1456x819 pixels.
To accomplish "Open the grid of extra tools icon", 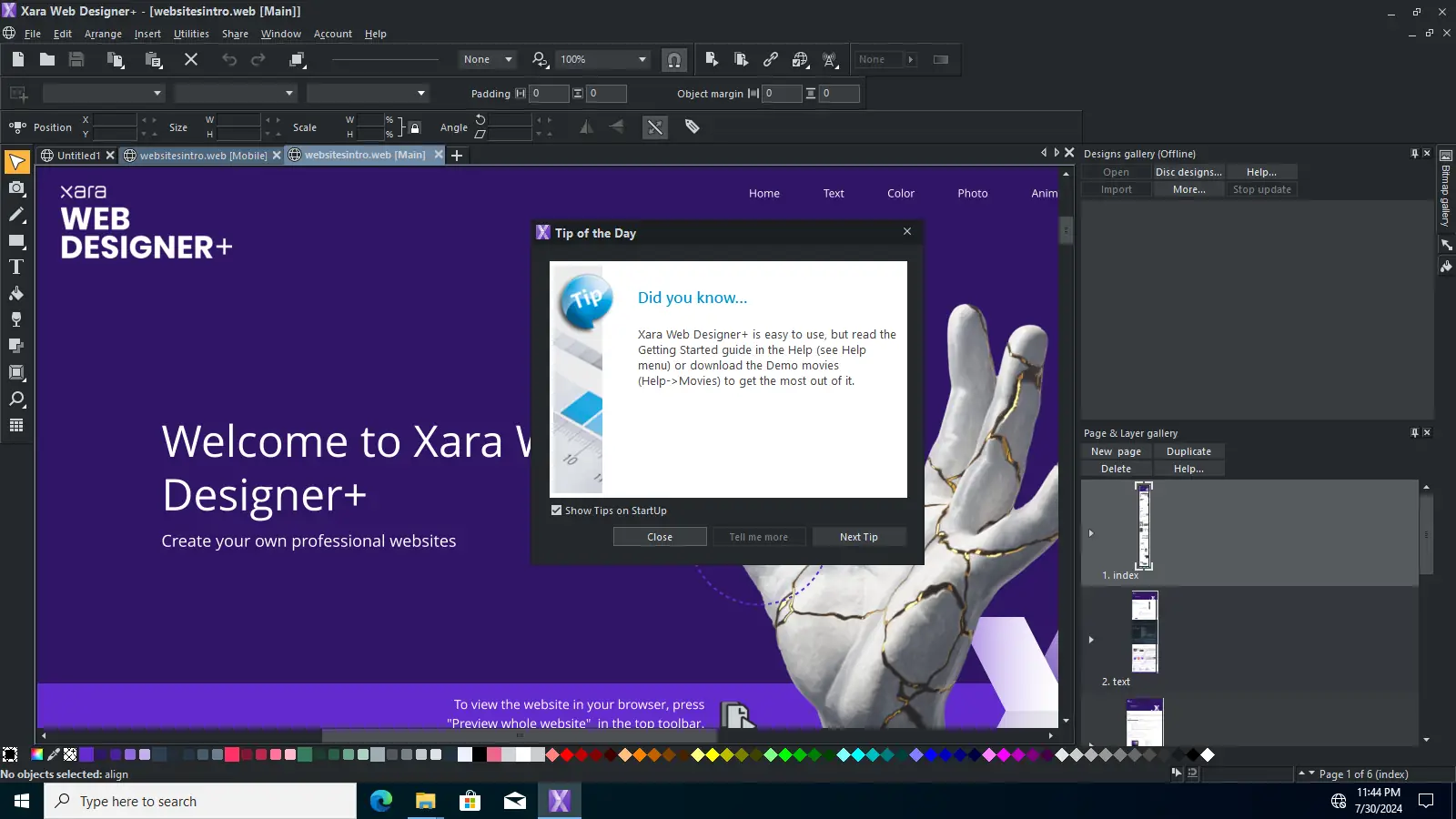I will pyautogui.click(x=16, y=426).
